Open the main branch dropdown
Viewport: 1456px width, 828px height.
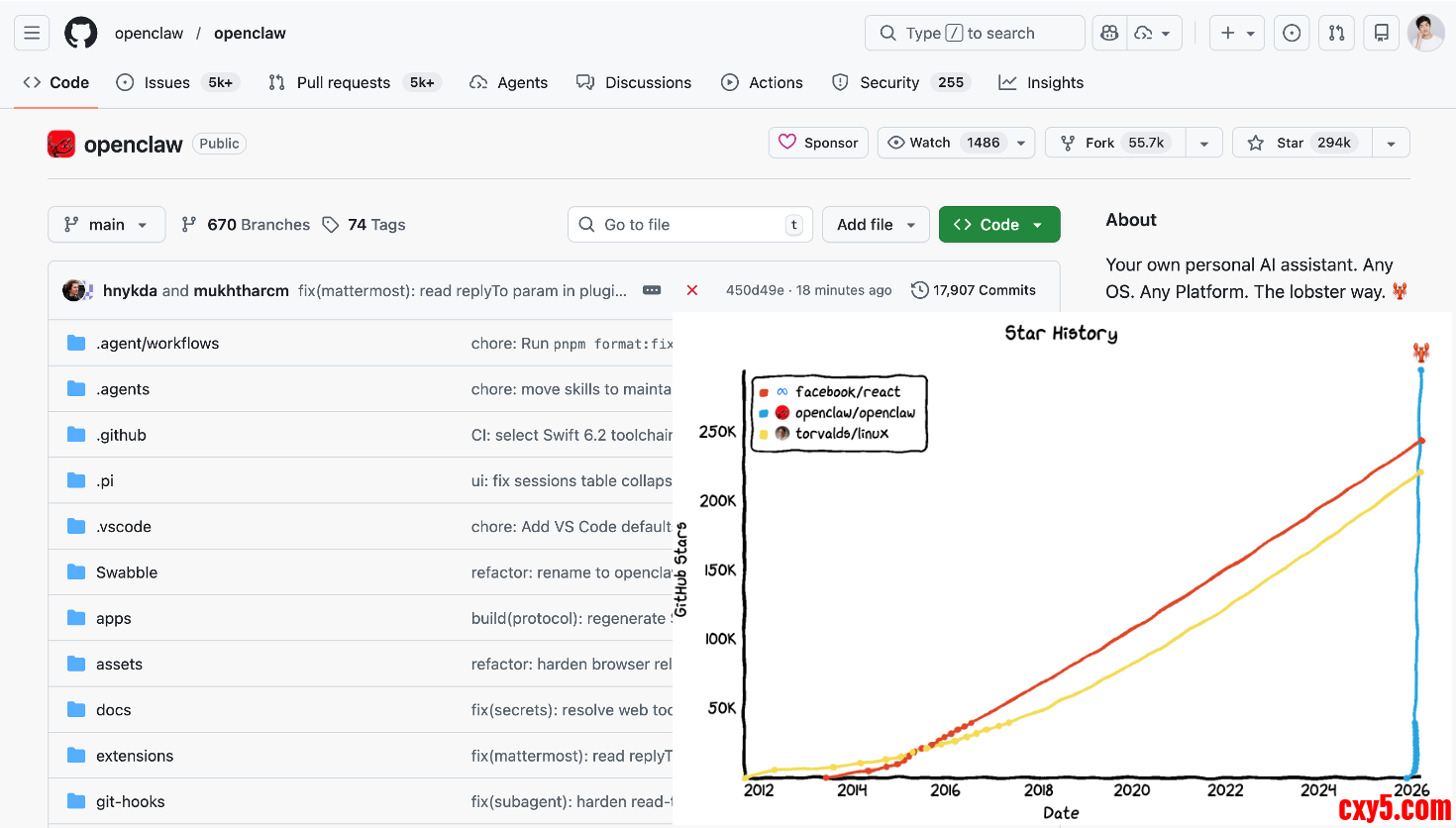click(x=106, y=225)
